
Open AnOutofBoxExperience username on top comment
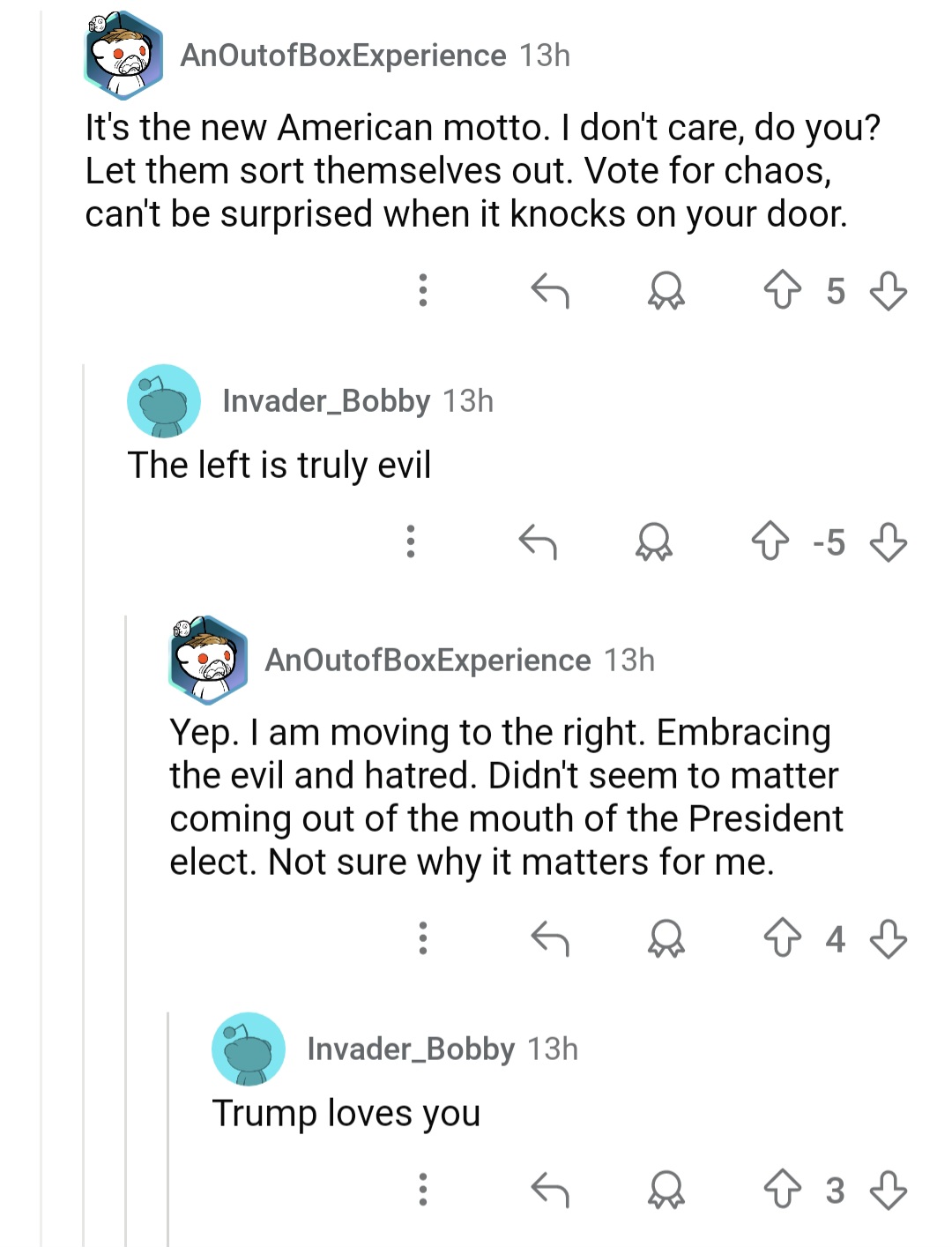click(x=343, y=56)
